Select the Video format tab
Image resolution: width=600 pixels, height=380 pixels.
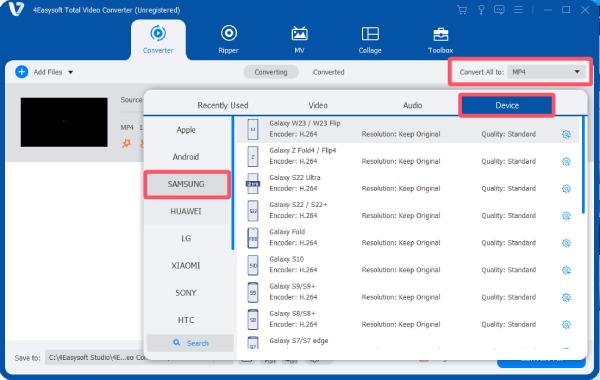click(x=318, y=105)
